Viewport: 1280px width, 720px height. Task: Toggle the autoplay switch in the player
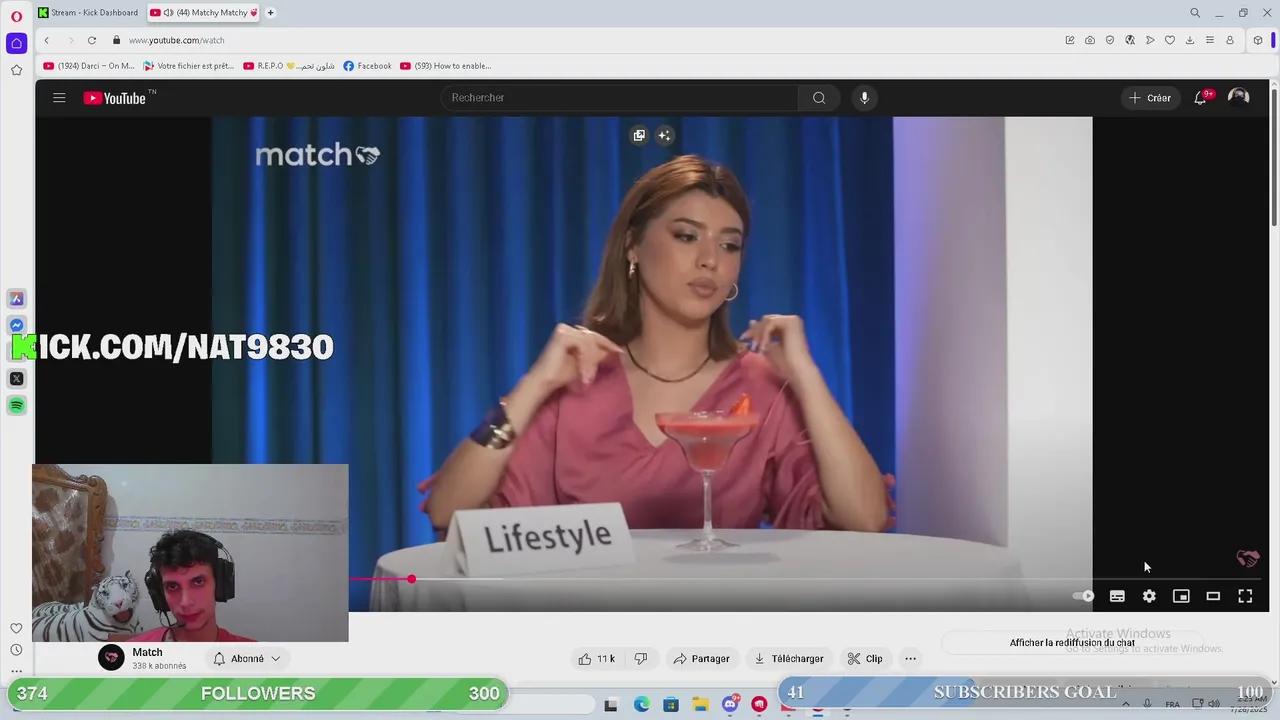[1084, 596]
